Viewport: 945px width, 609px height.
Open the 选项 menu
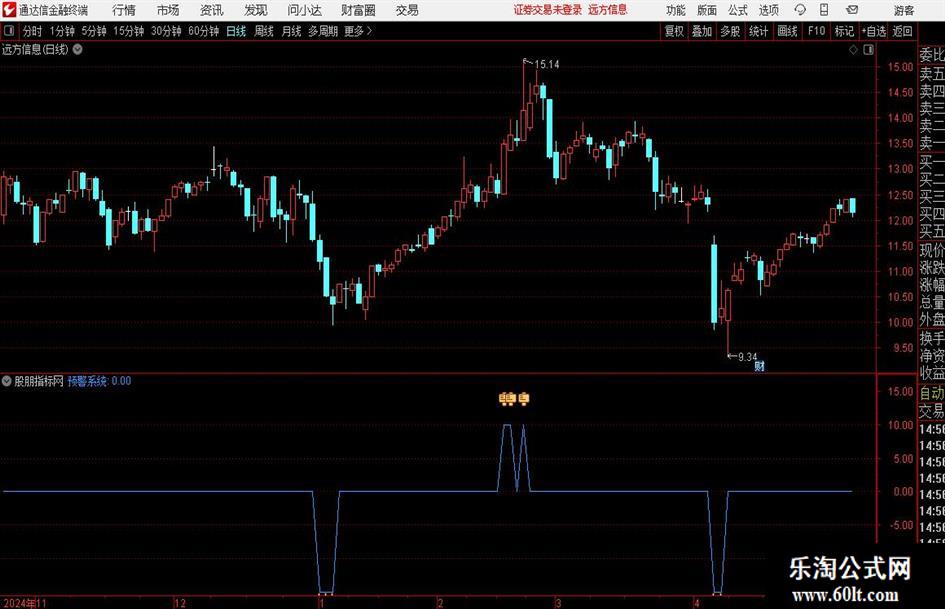[x=768, y=10]
